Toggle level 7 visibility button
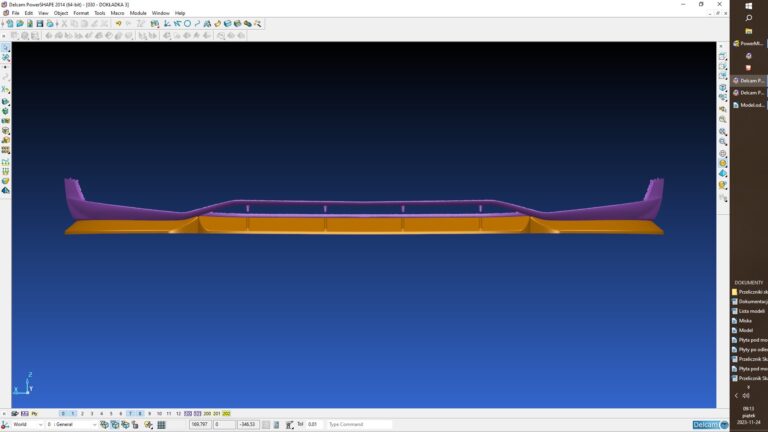The image size is (768, 432). coord(130,413)
